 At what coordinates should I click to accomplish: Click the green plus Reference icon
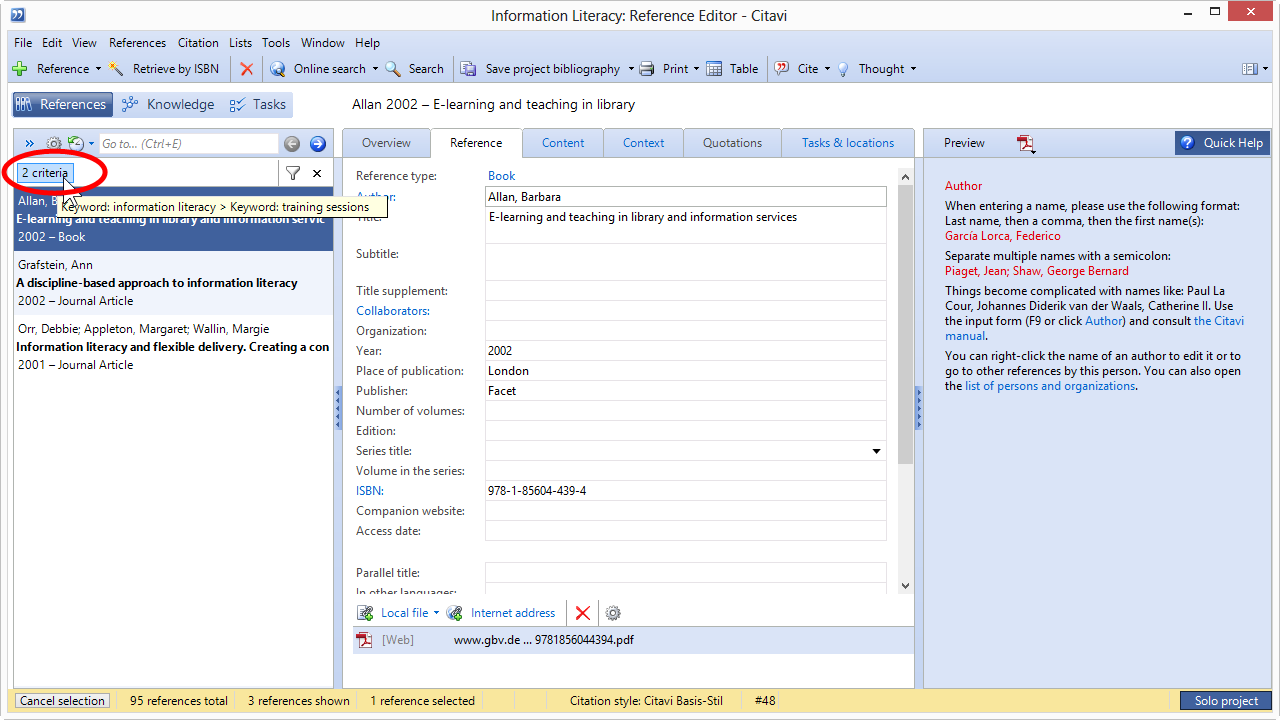pyautogui.click(x=20, y=69)
